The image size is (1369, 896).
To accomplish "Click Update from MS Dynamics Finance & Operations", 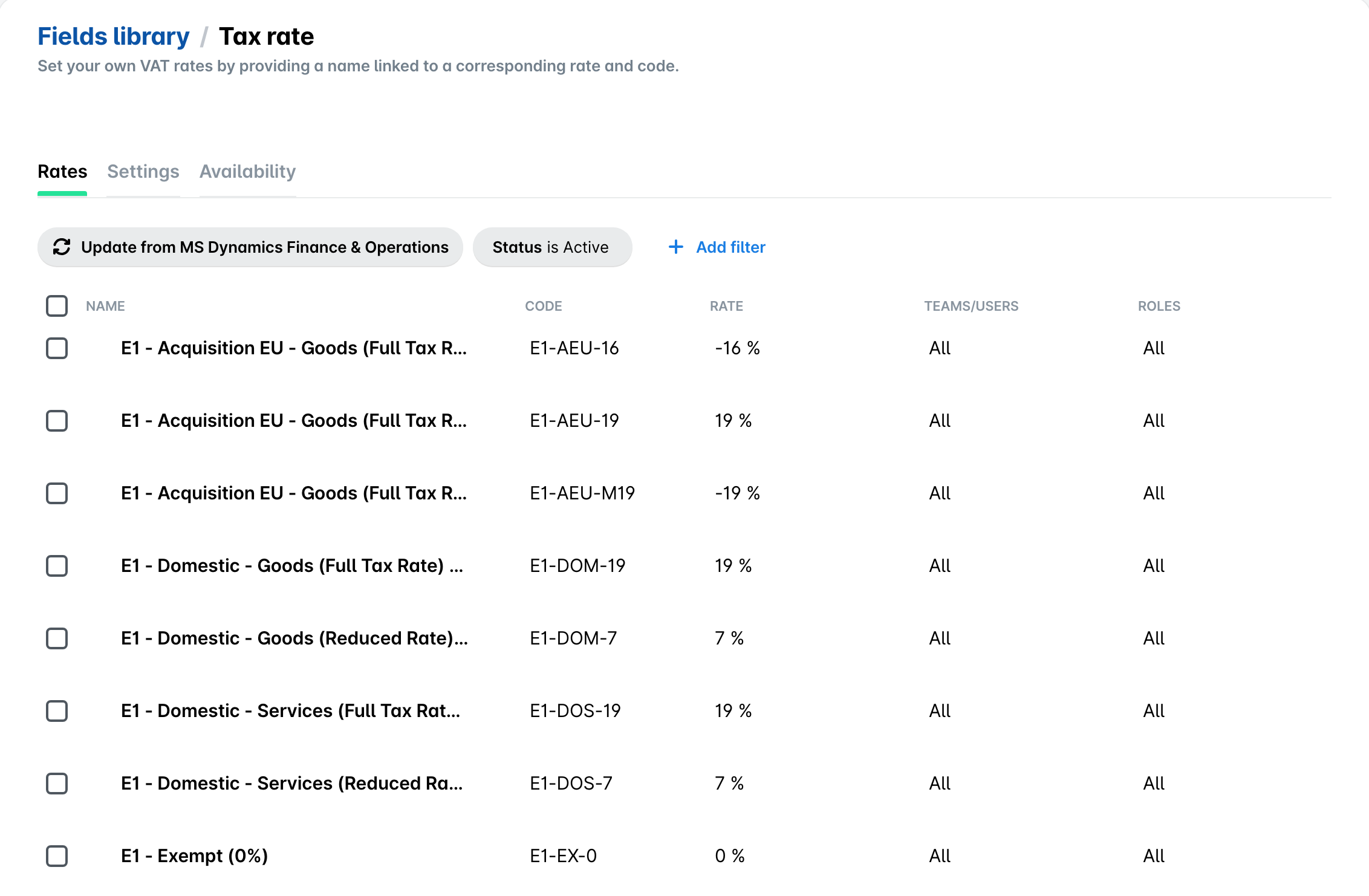I will [250, 247].
